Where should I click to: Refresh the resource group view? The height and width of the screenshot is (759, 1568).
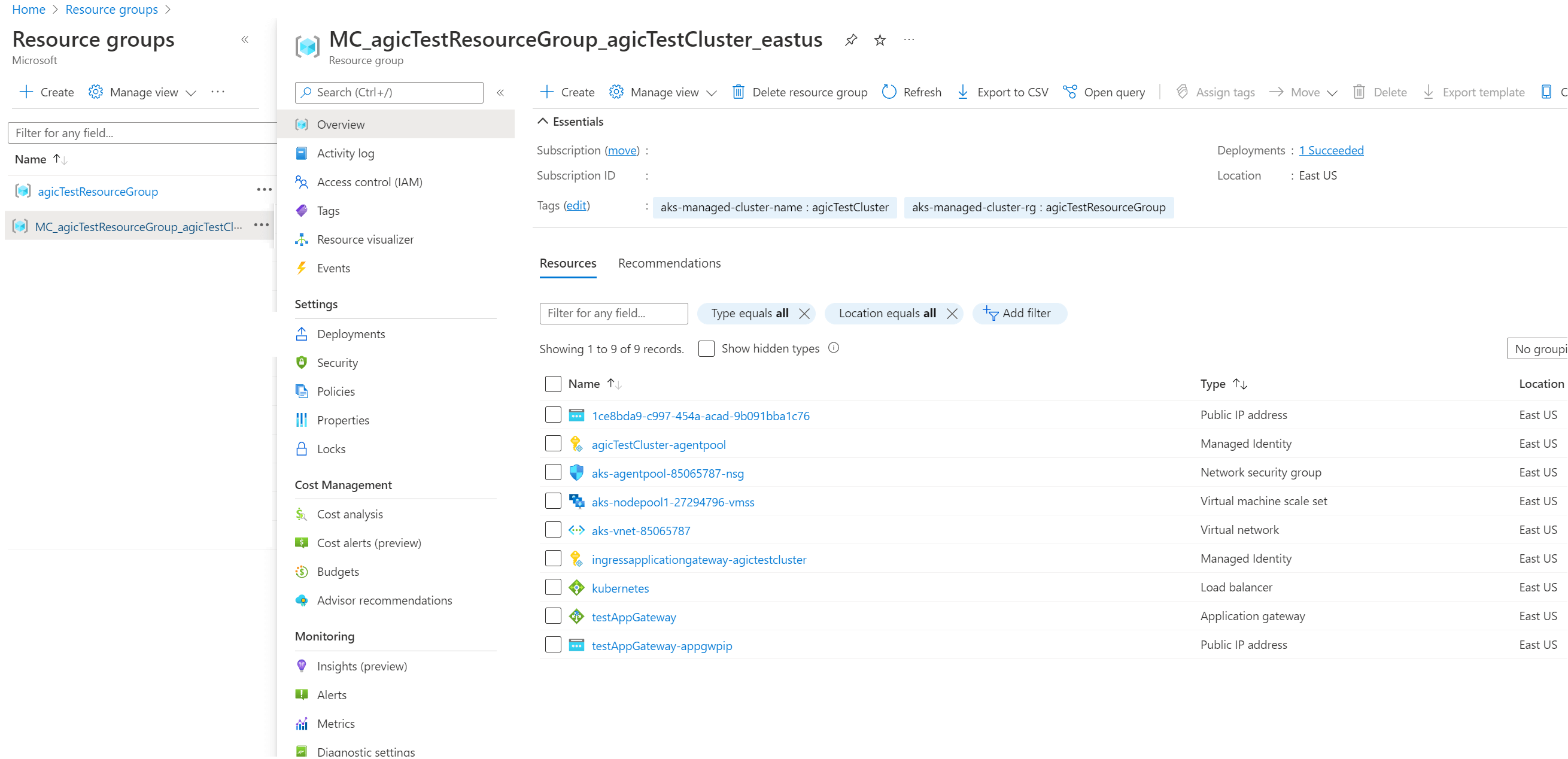pyautogui.click(x=911, y=92)
